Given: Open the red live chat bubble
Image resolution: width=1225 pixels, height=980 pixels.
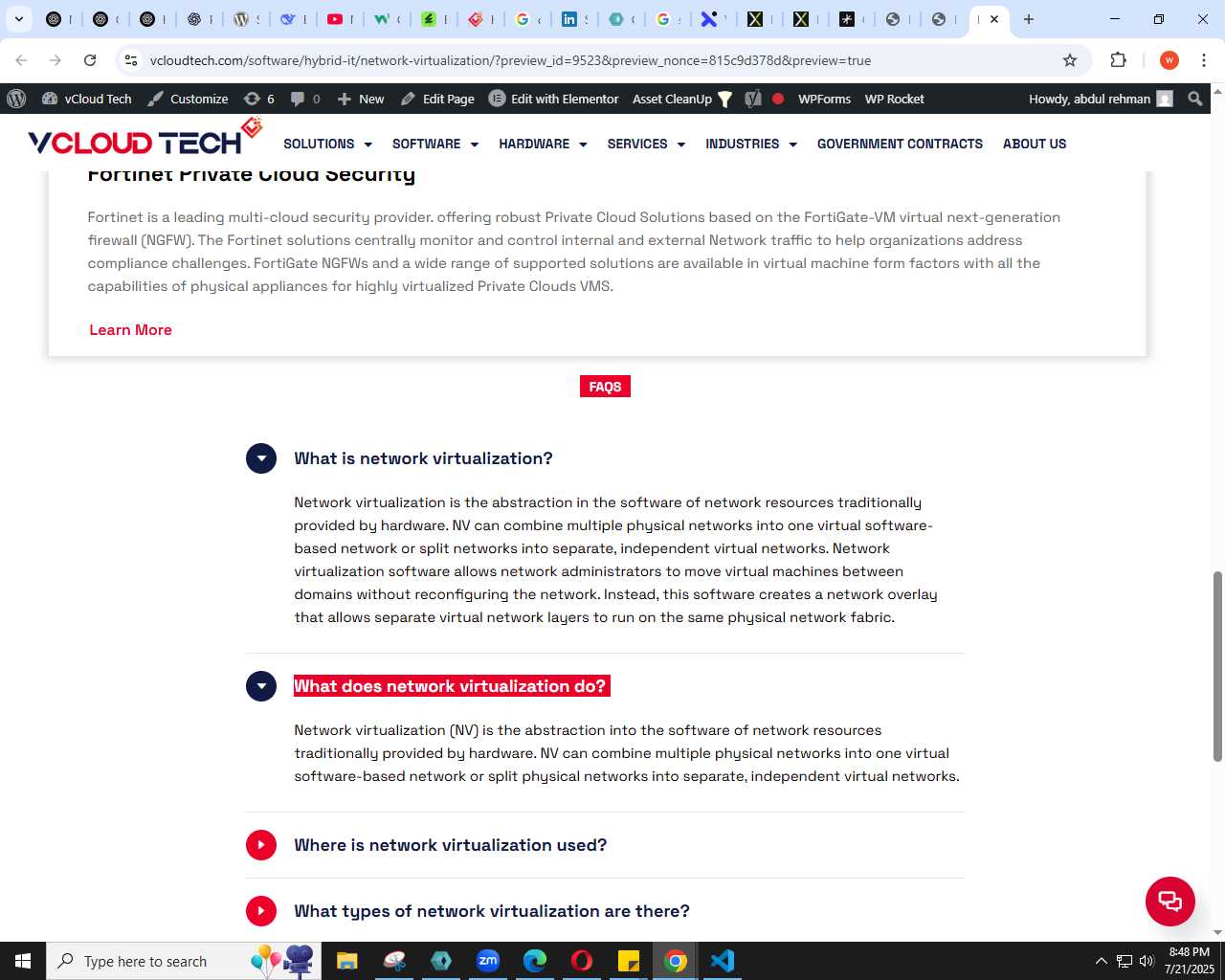Looking at the screenshot, I should click(x=1170, y=902).
